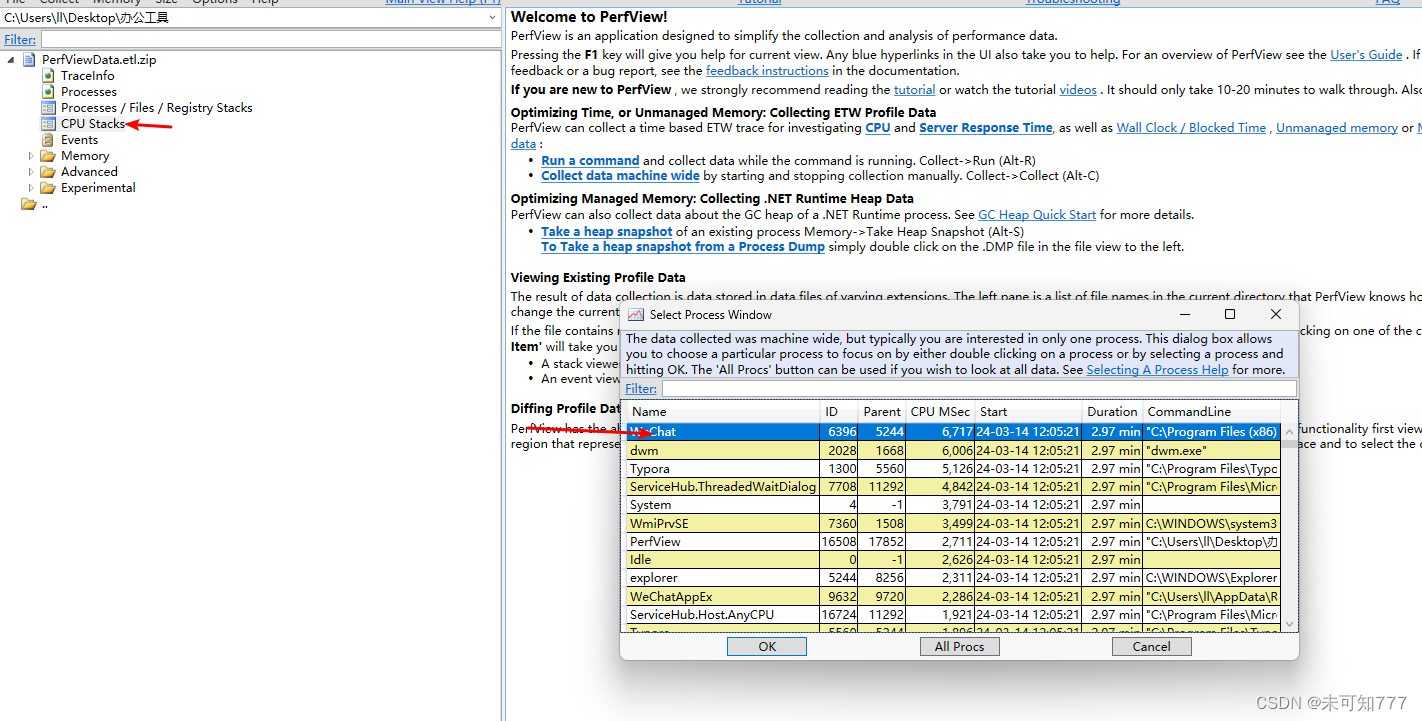Image resolution: width=1422 pixels, height=721 pixels.
Task: Open the Unmanaged memory link
Action: (x=1337, y=128)
